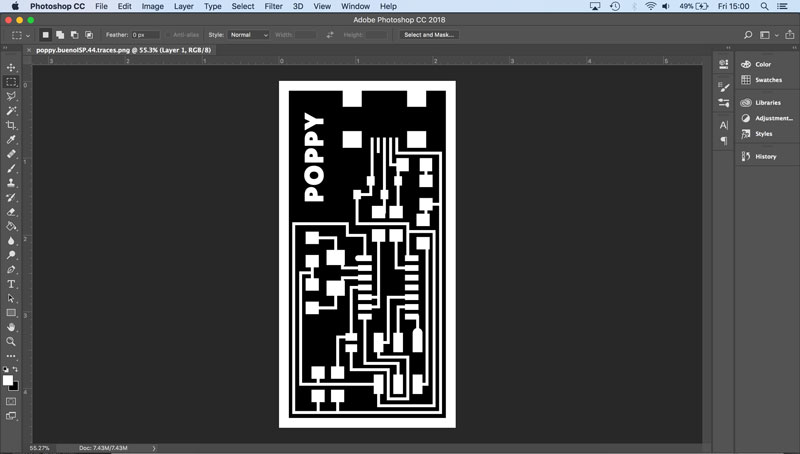Click the Feather value field
Image resolution: width=800 pixels, height=454 pixels.
point(145,35)
